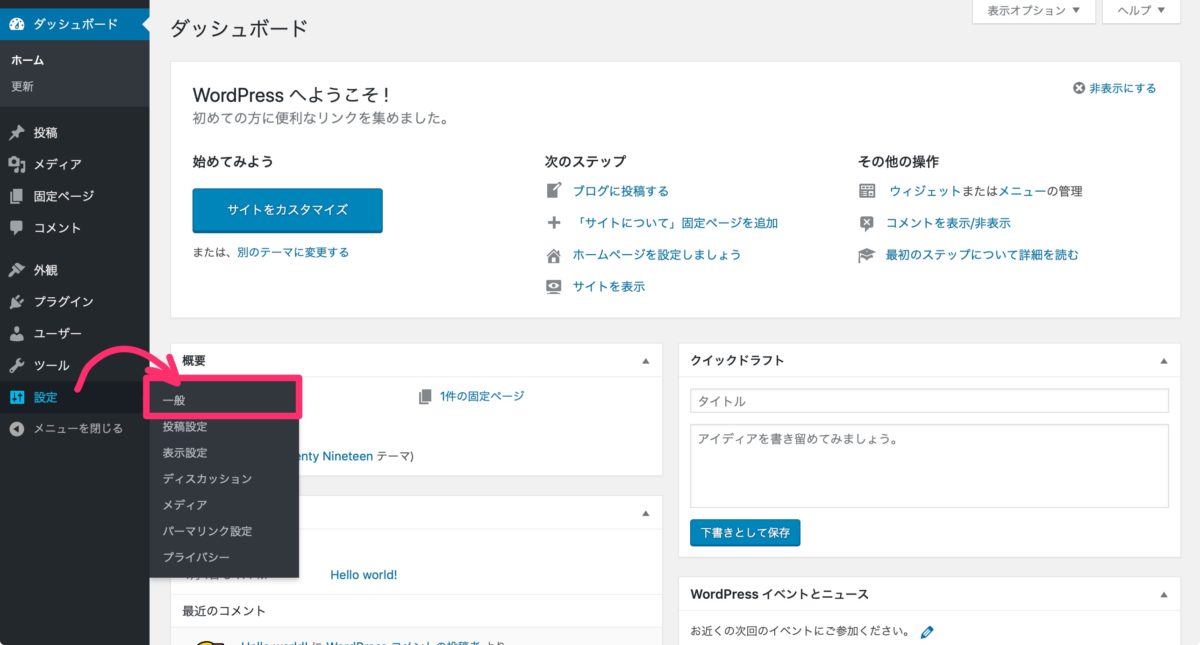
Task: Open the ブログに投稿する link
Action: click(621, 191)
